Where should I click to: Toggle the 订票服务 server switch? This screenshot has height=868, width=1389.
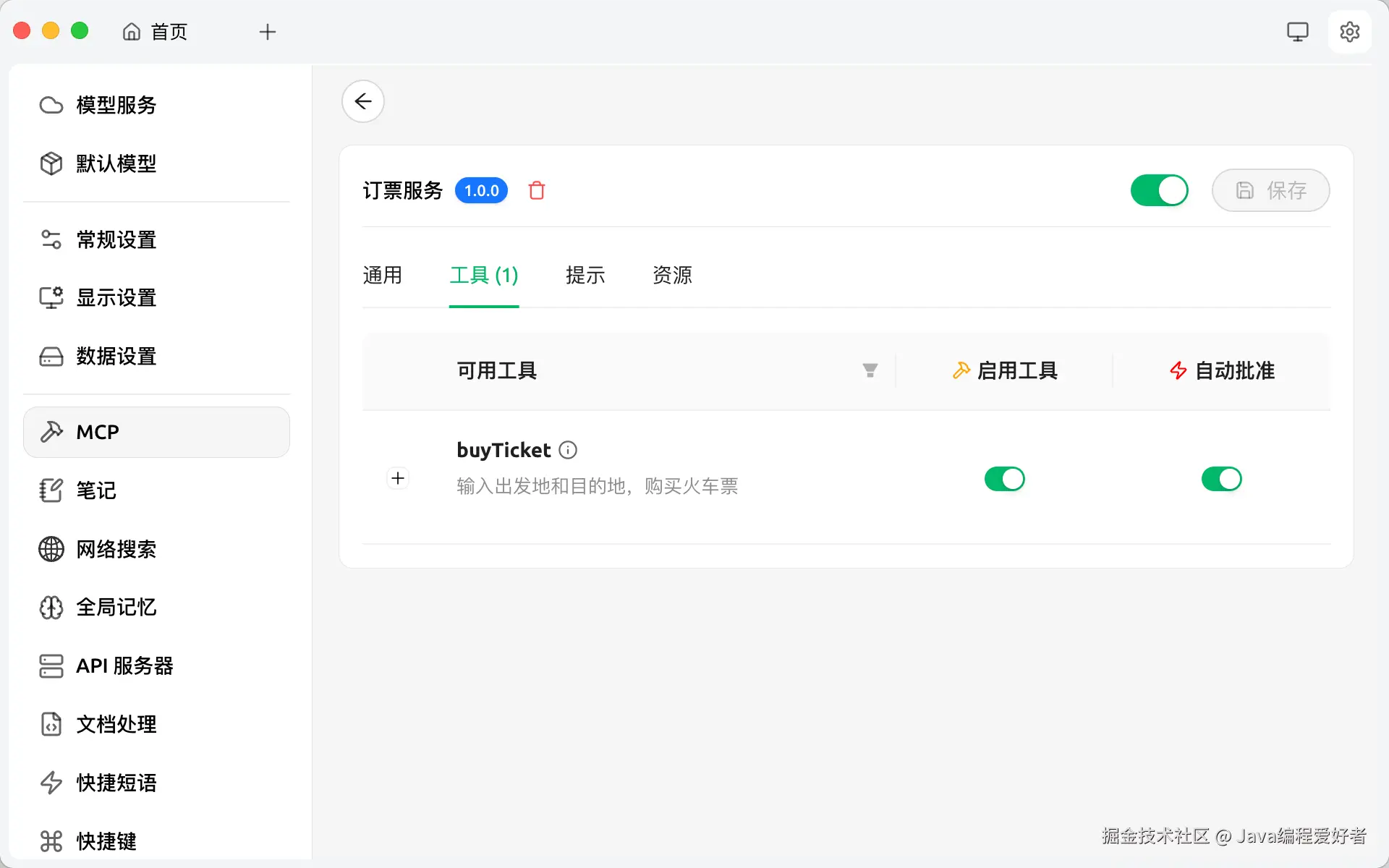tap(1159, 190)
